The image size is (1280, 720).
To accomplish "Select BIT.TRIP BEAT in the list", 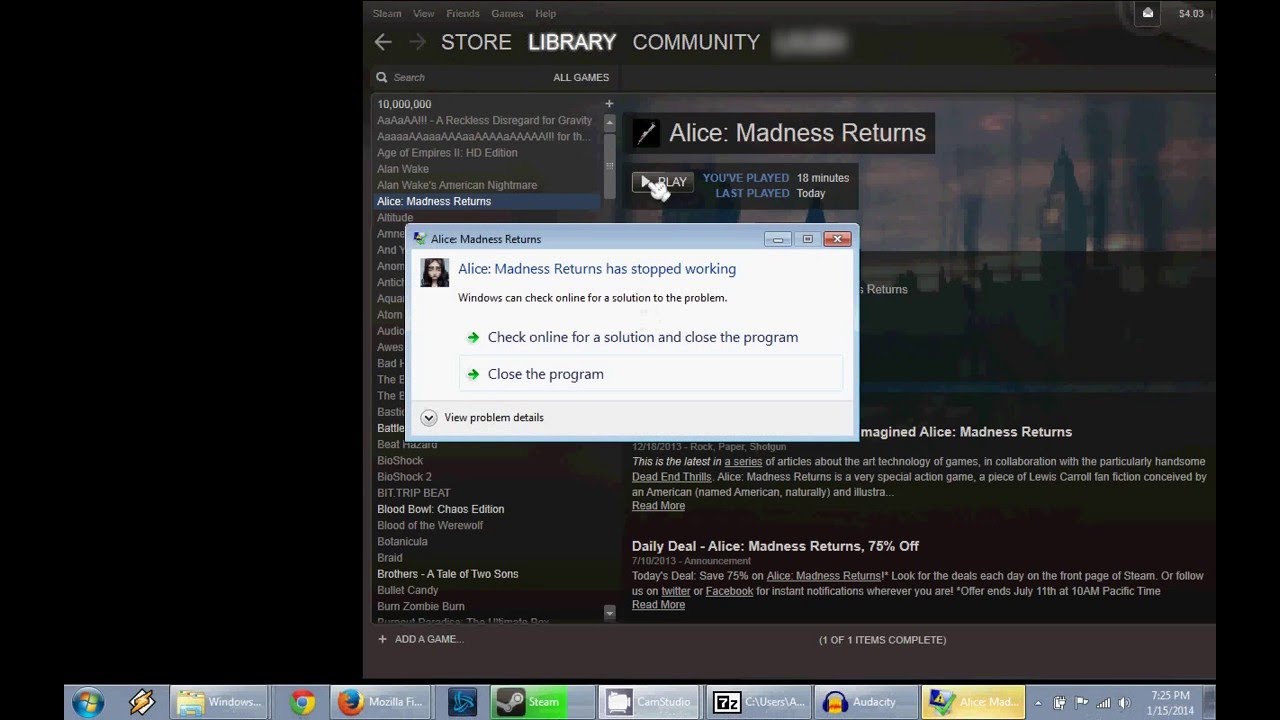I will click(414, 493).
